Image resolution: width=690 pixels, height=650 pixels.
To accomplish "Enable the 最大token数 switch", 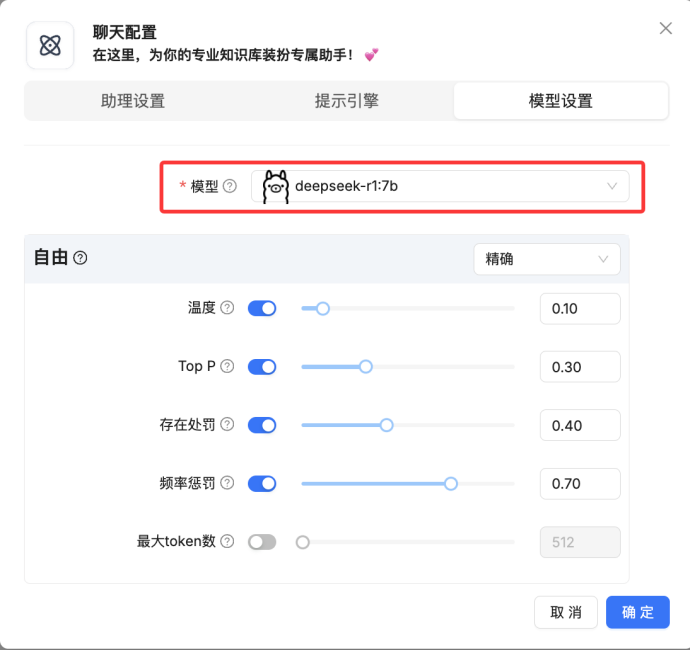I will click(262, 542).
